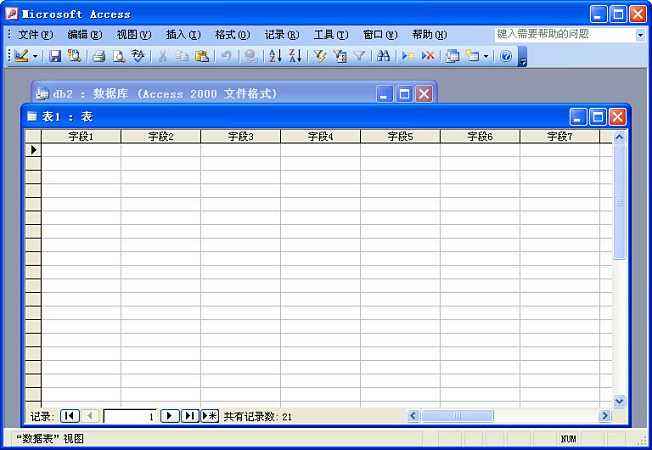Image resolution: width=652 pixels, height=450 pixels.
Task: Sort records descending with Z-A icon
Action: (295, 56)
